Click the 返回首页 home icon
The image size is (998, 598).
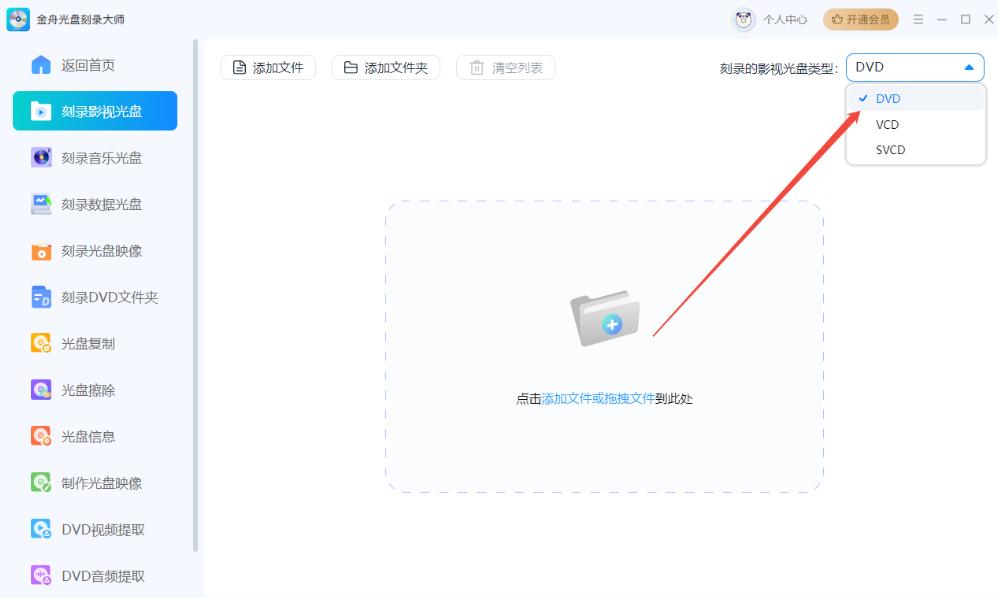(x=41, y=65)
